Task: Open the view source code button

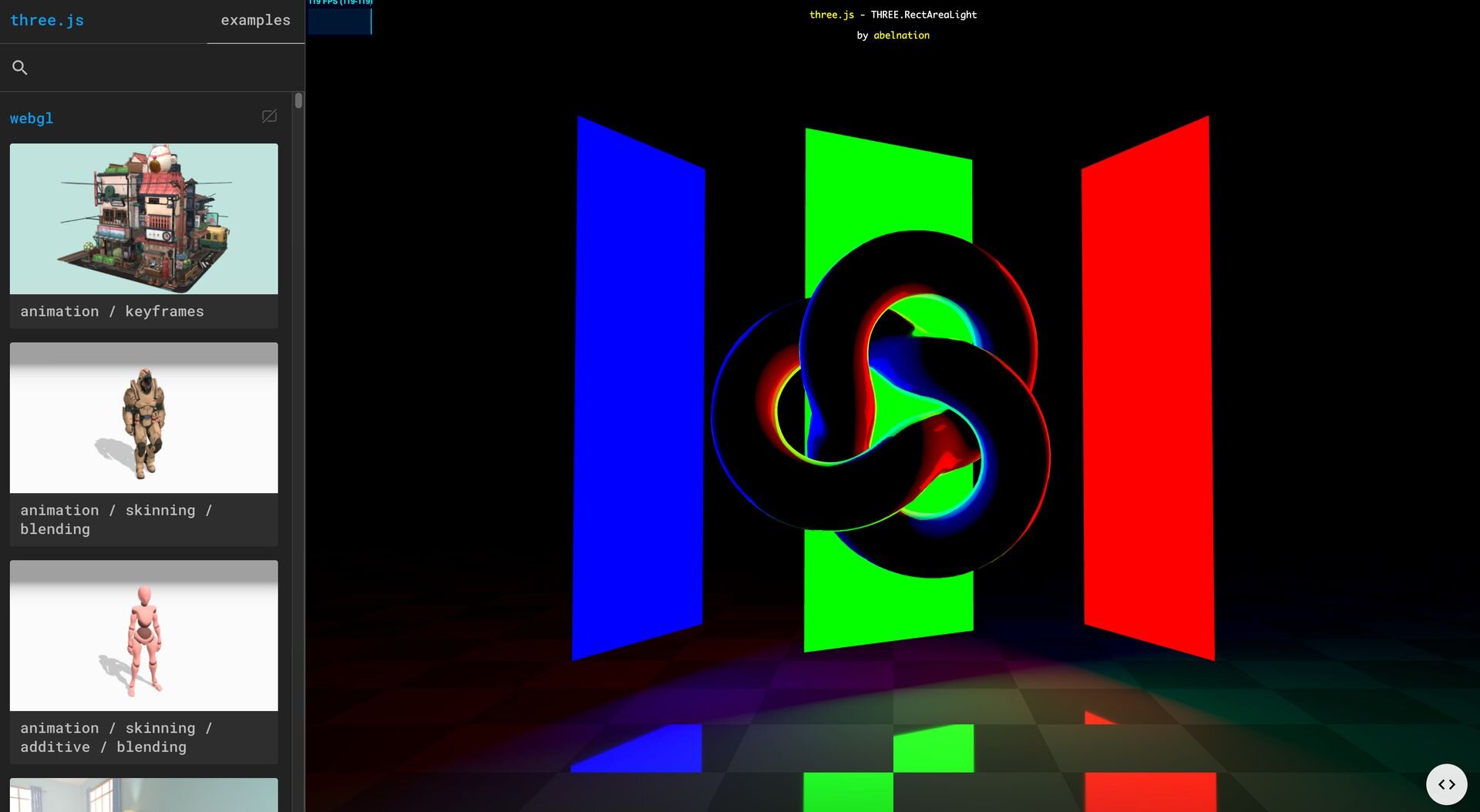Action: point(1446,784)
